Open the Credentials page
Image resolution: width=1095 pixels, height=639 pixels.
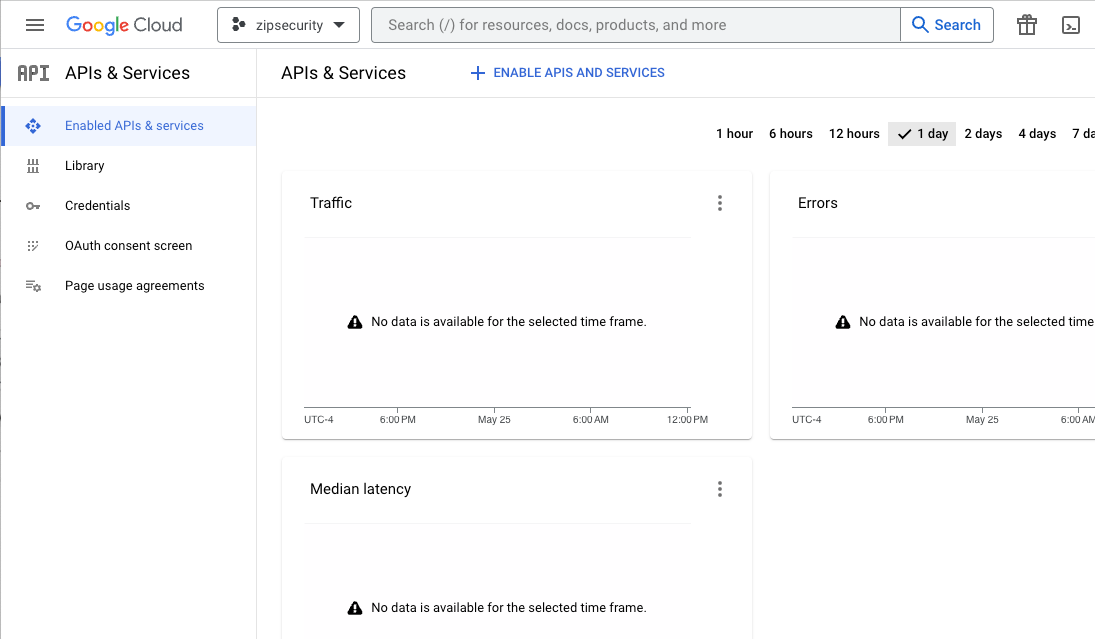[x=98, y=206]
